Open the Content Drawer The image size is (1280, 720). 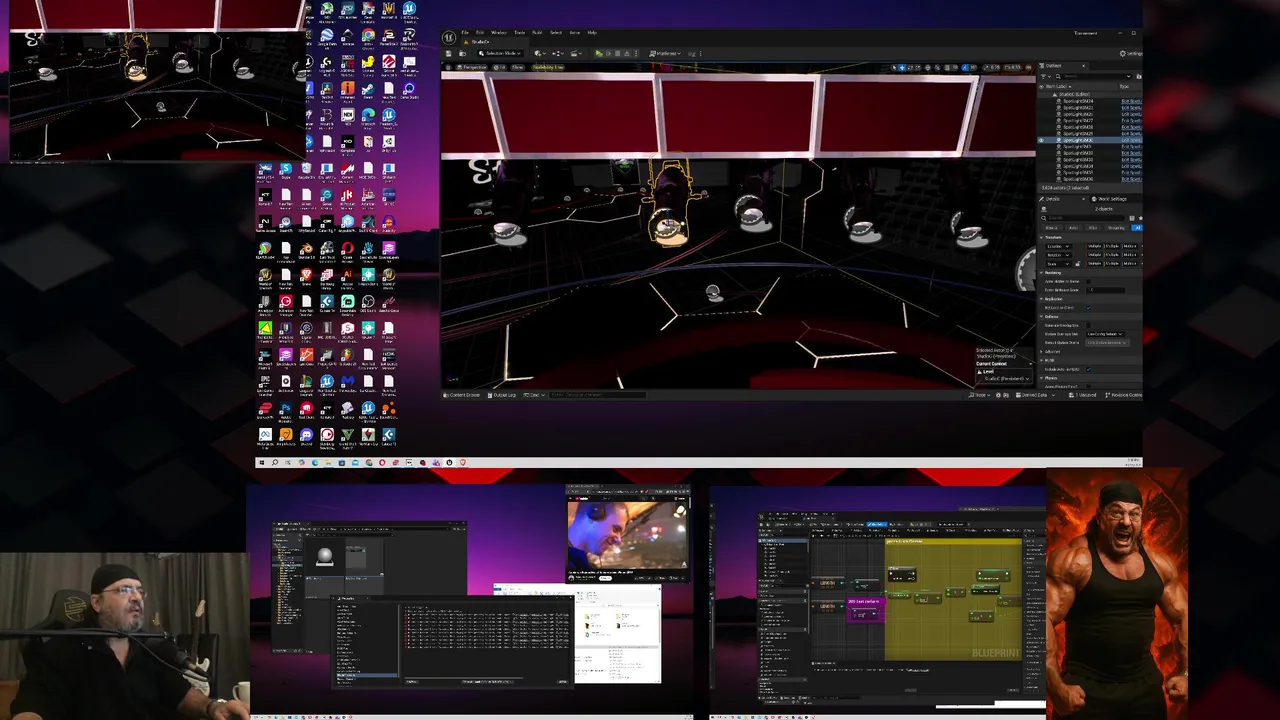point(462,395)
